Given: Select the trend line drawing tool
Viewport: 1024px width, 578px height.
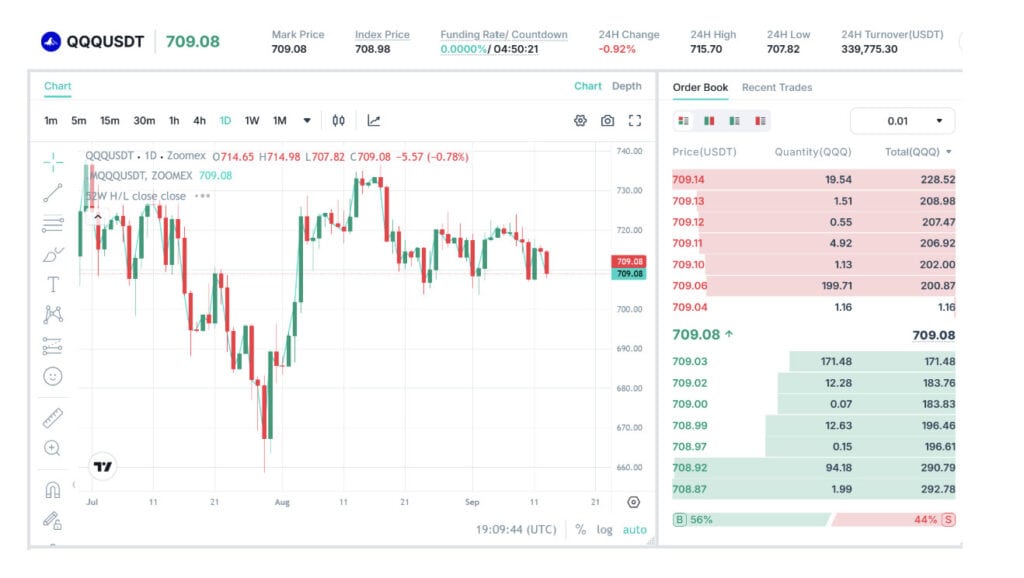Looking at the screenshot, I should click(53, 193).
